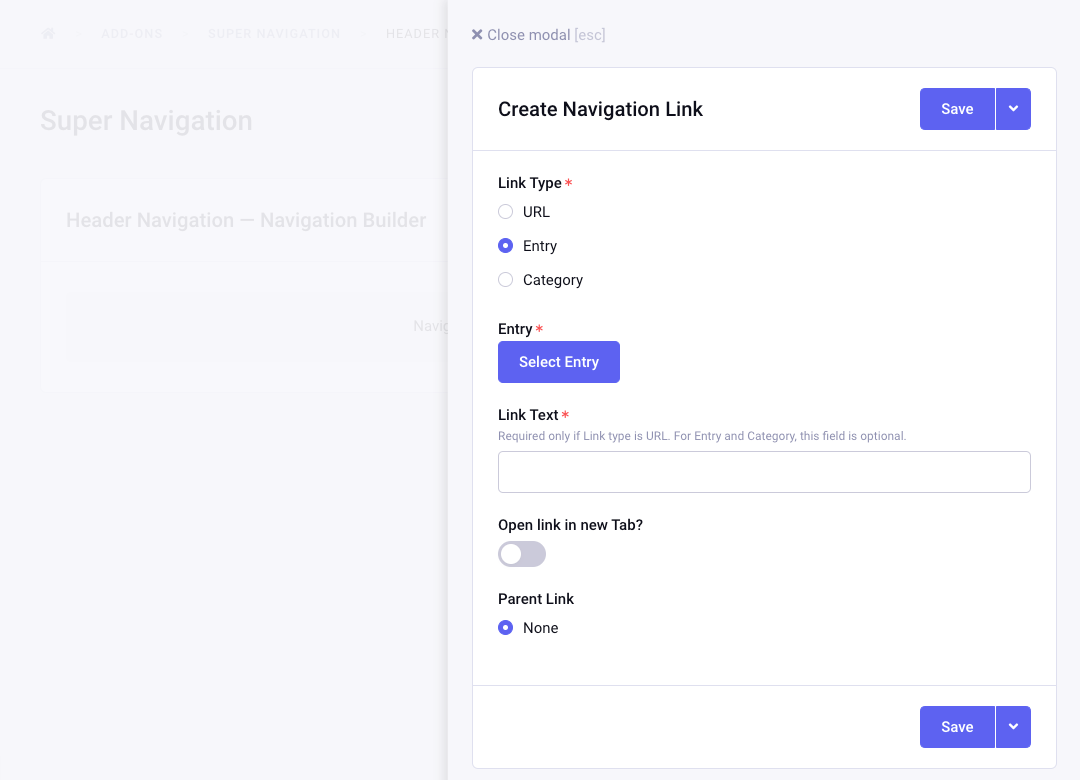Screen dimensions: 1080x780
Task: Select the Entry link type
Action: pyautogui.click(x=506, y=246)
